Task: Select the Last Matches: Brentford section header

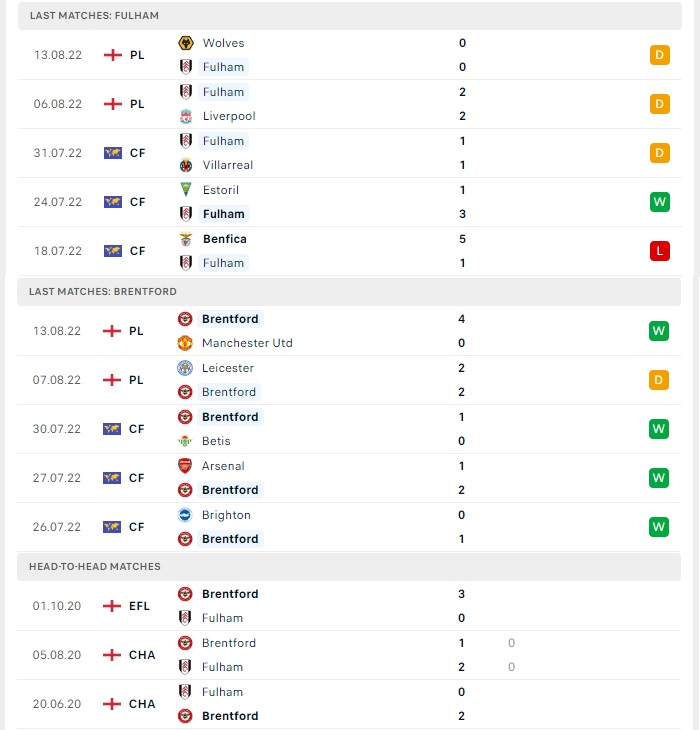Action: 349,291
